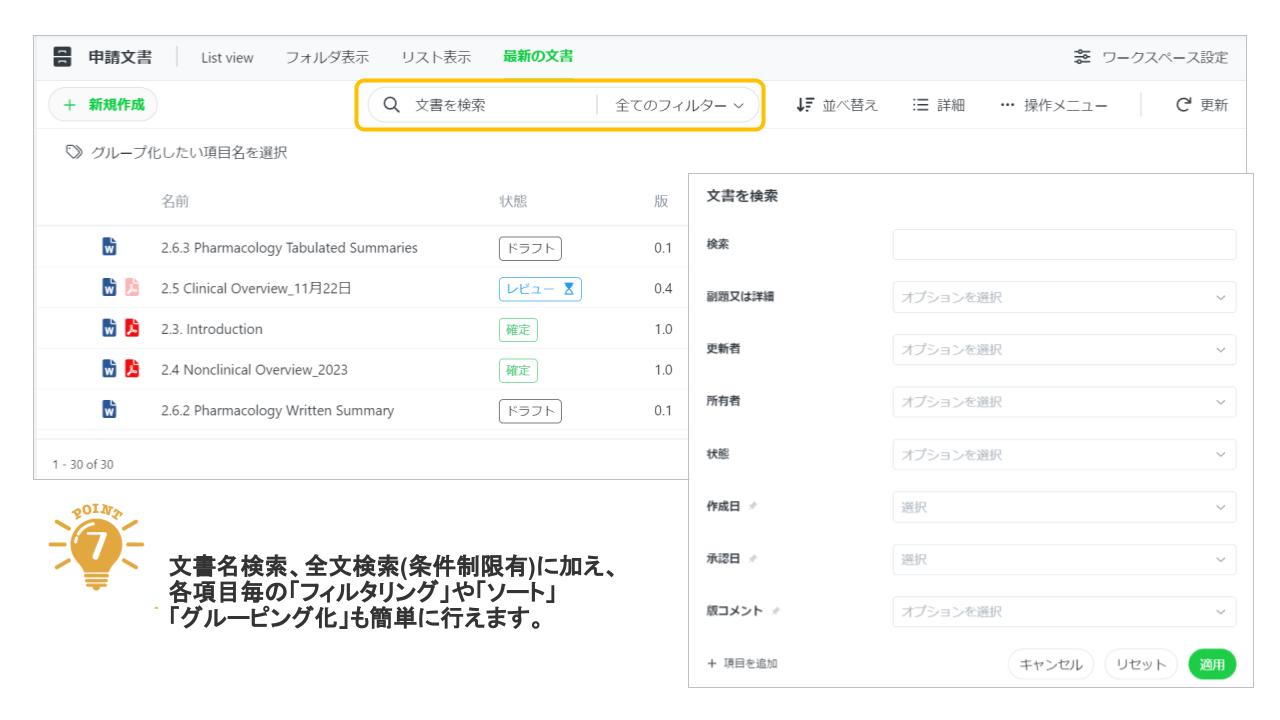Click the 検索 text field in the filter panel
This screenshot has width=1280, height=720.
[1064, 245]
